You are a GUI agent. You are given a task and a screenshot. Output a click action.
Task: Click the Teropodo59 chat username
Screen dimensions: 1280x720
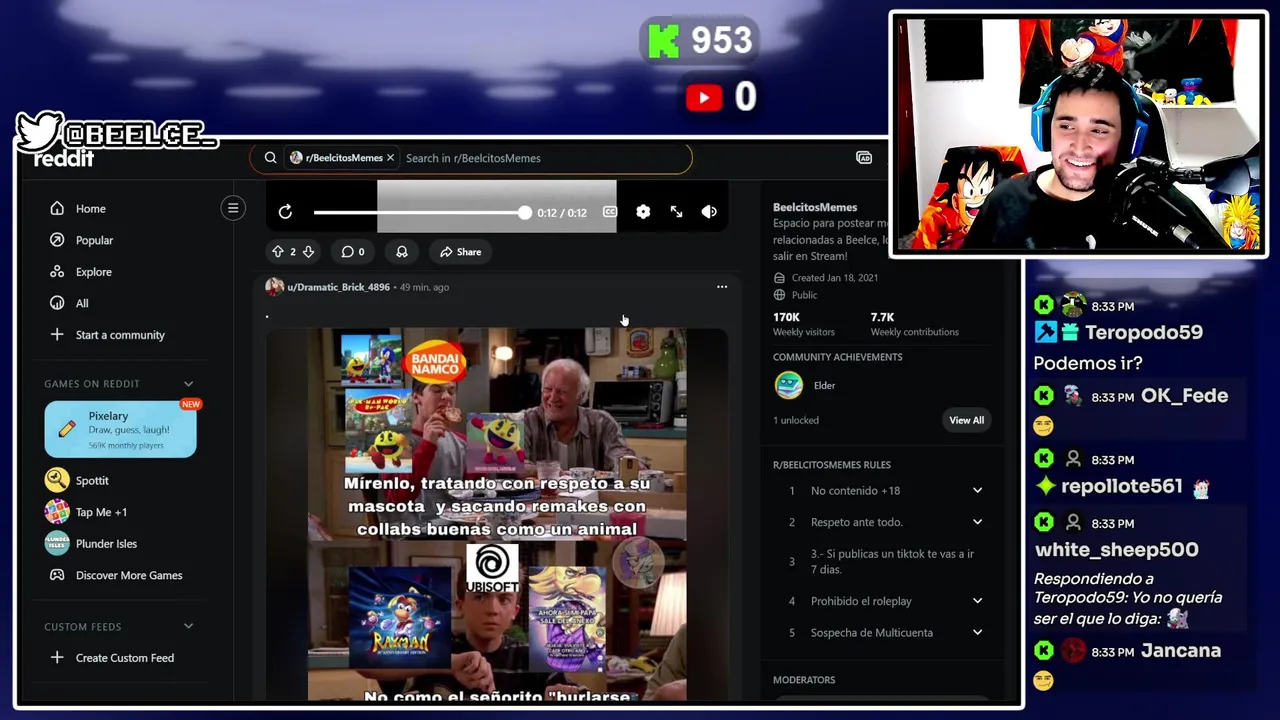[1144, 332]
